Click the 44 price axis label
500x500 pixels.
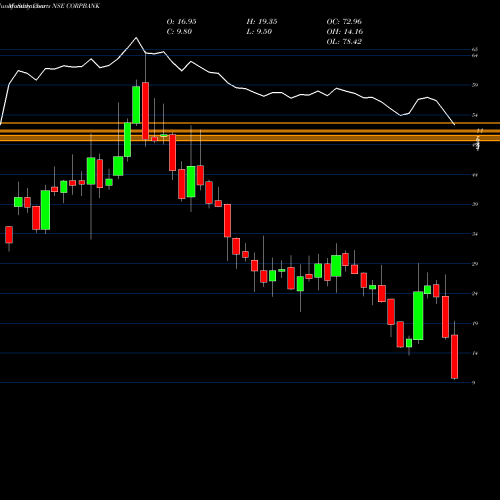(x=475, y=175)
